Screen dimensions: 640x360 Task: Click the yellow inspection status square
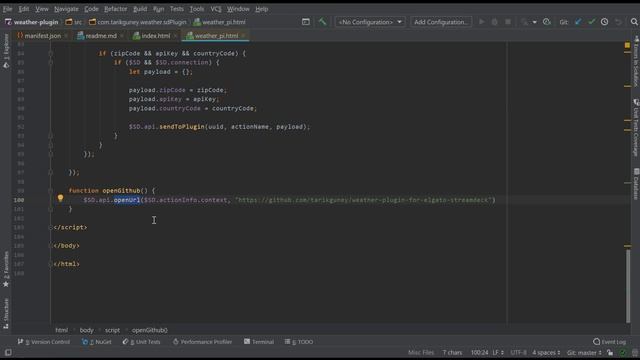point(627,45)
